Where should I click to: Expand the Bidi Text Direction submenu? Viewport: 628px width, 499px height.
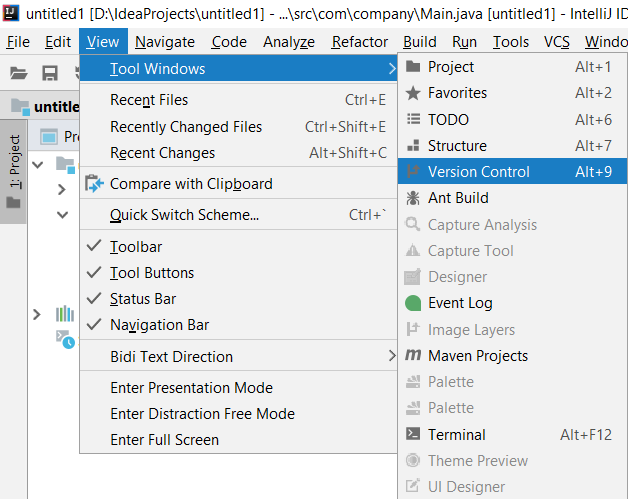238,356
